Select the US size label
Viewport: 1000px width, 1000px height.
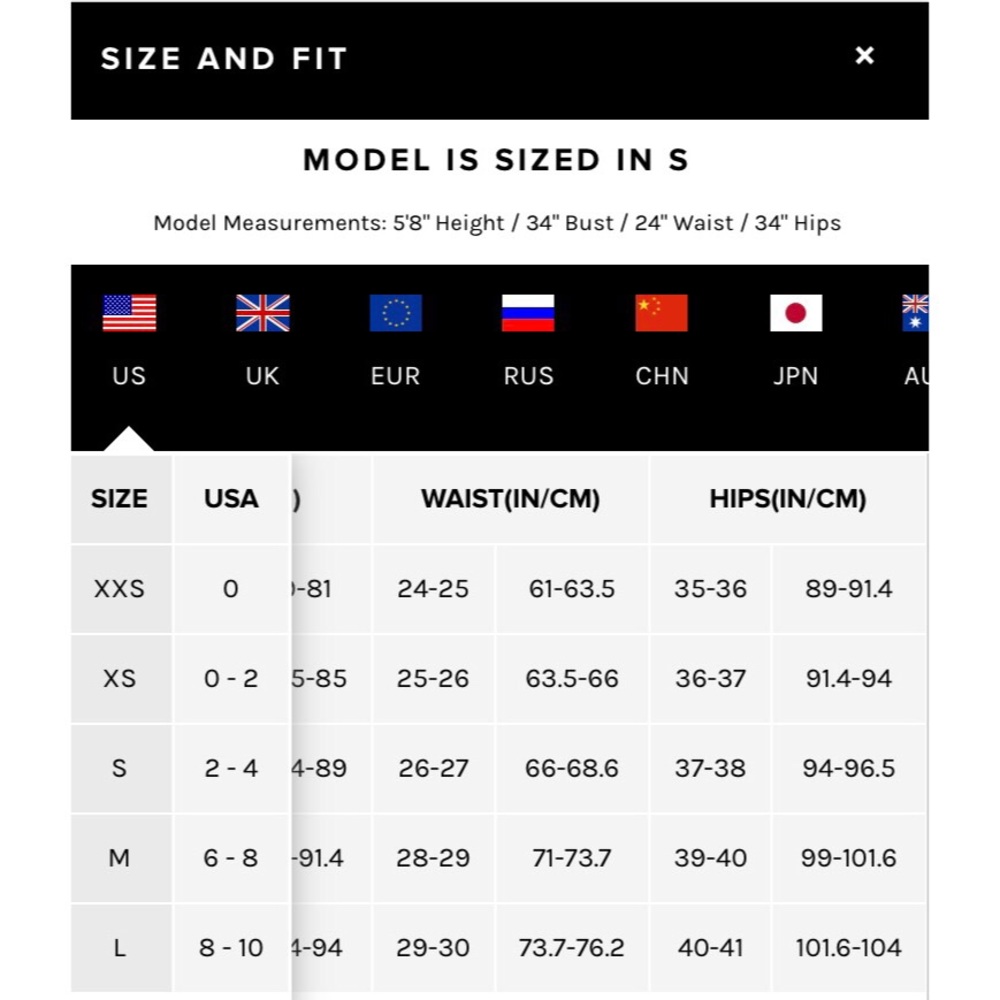click(129, 376)
